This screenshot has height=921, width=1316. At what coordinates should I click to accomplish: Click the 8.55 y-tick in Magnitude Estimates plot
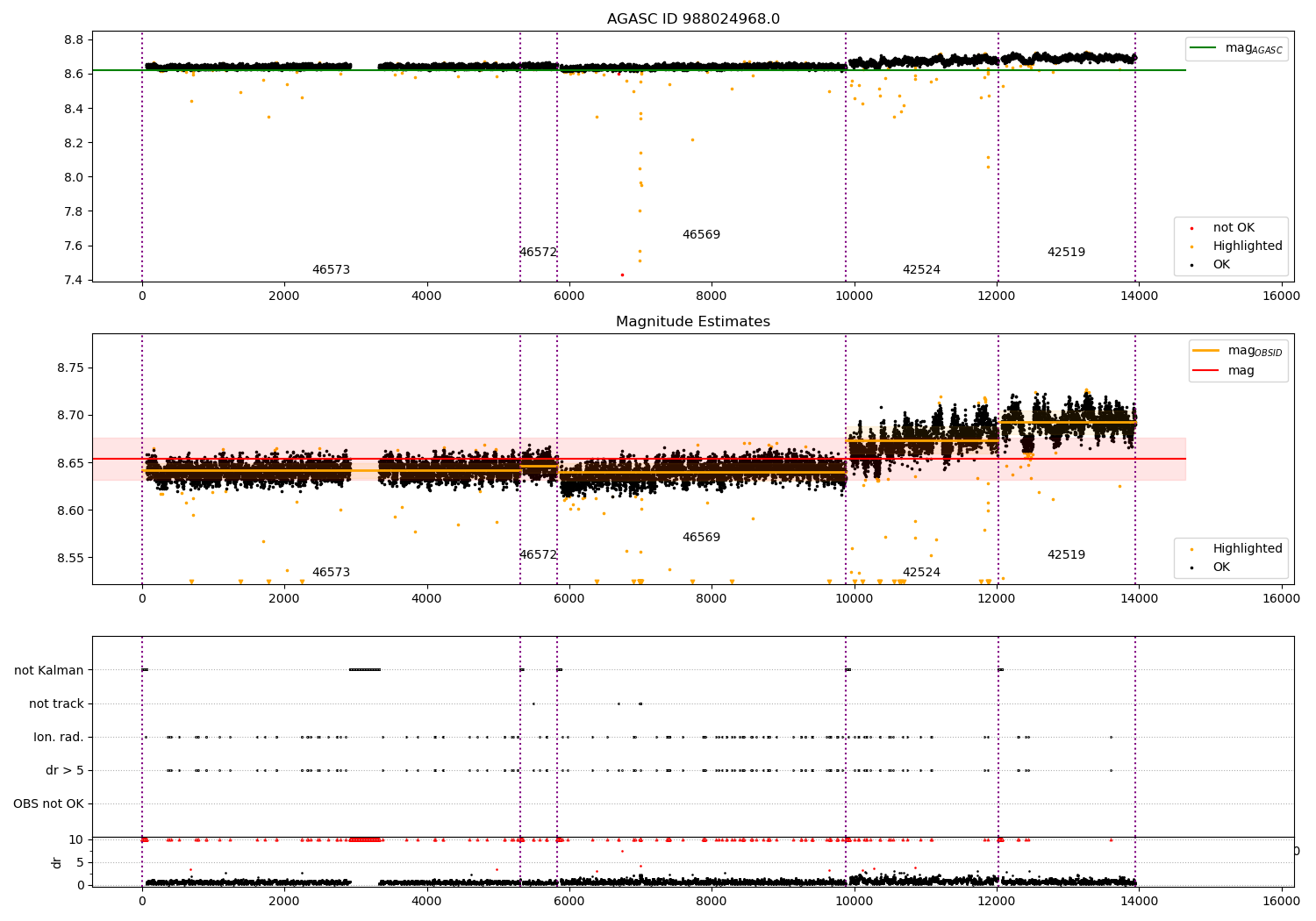coord(71,558)
